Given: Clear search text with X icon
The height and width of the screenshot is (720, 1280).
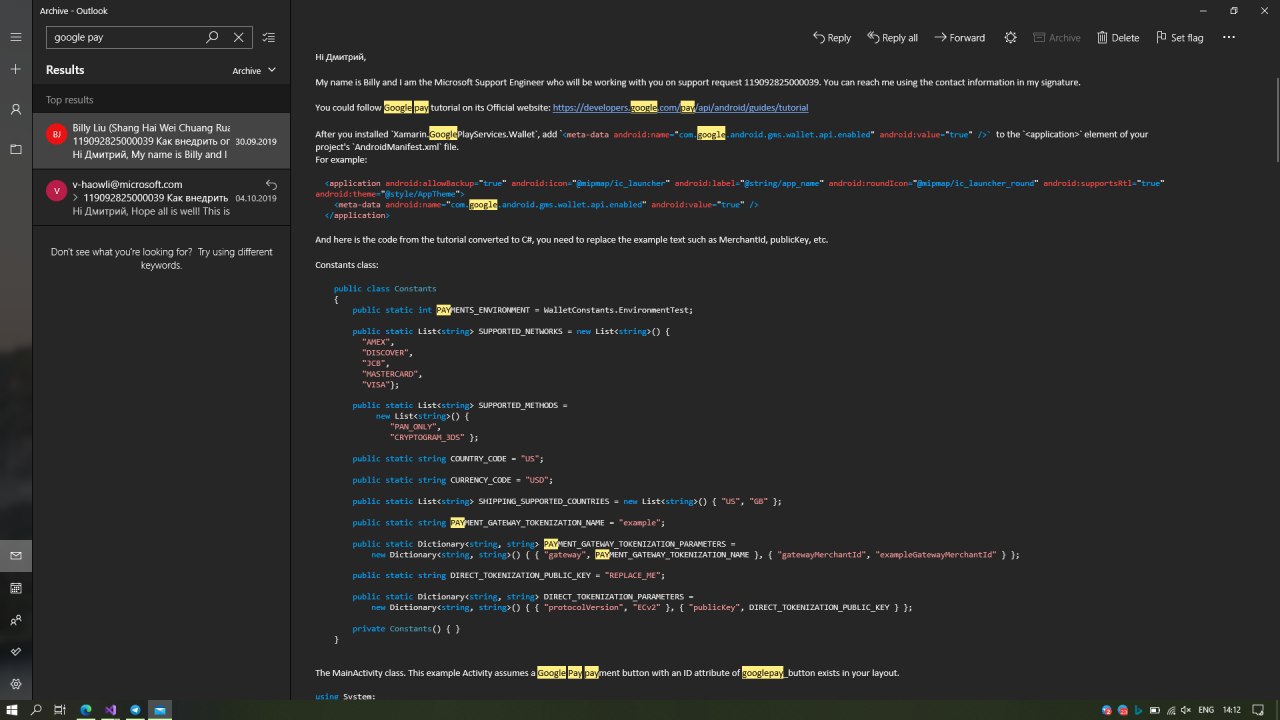Looking at the screenshot, I should click(238, 37).
